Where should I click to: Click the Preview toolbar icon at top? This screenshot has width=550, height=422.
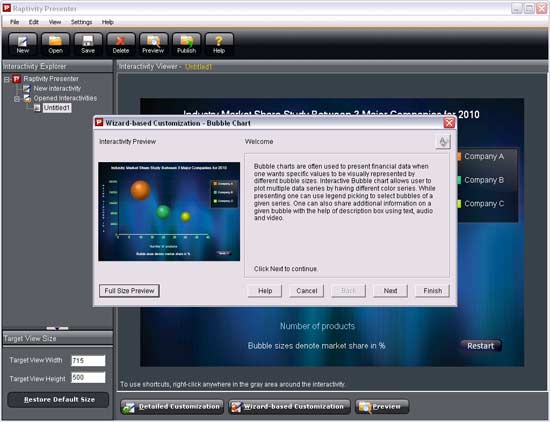153,44
